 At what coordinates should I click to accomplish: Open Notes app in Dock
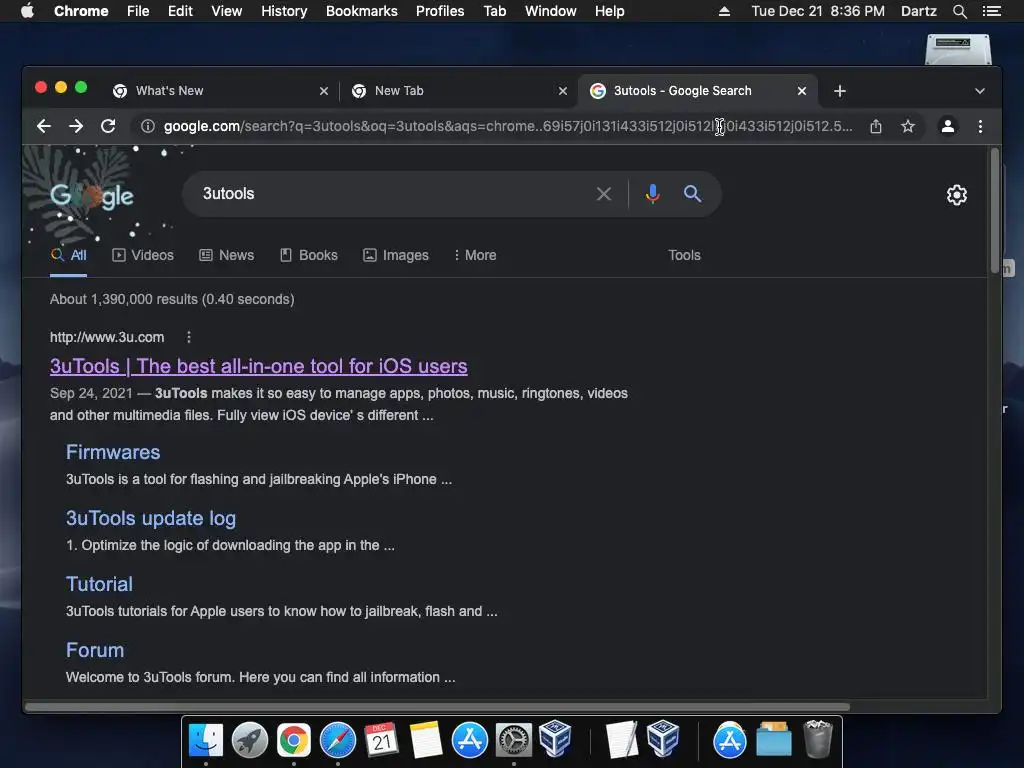[x=426, y=740]
